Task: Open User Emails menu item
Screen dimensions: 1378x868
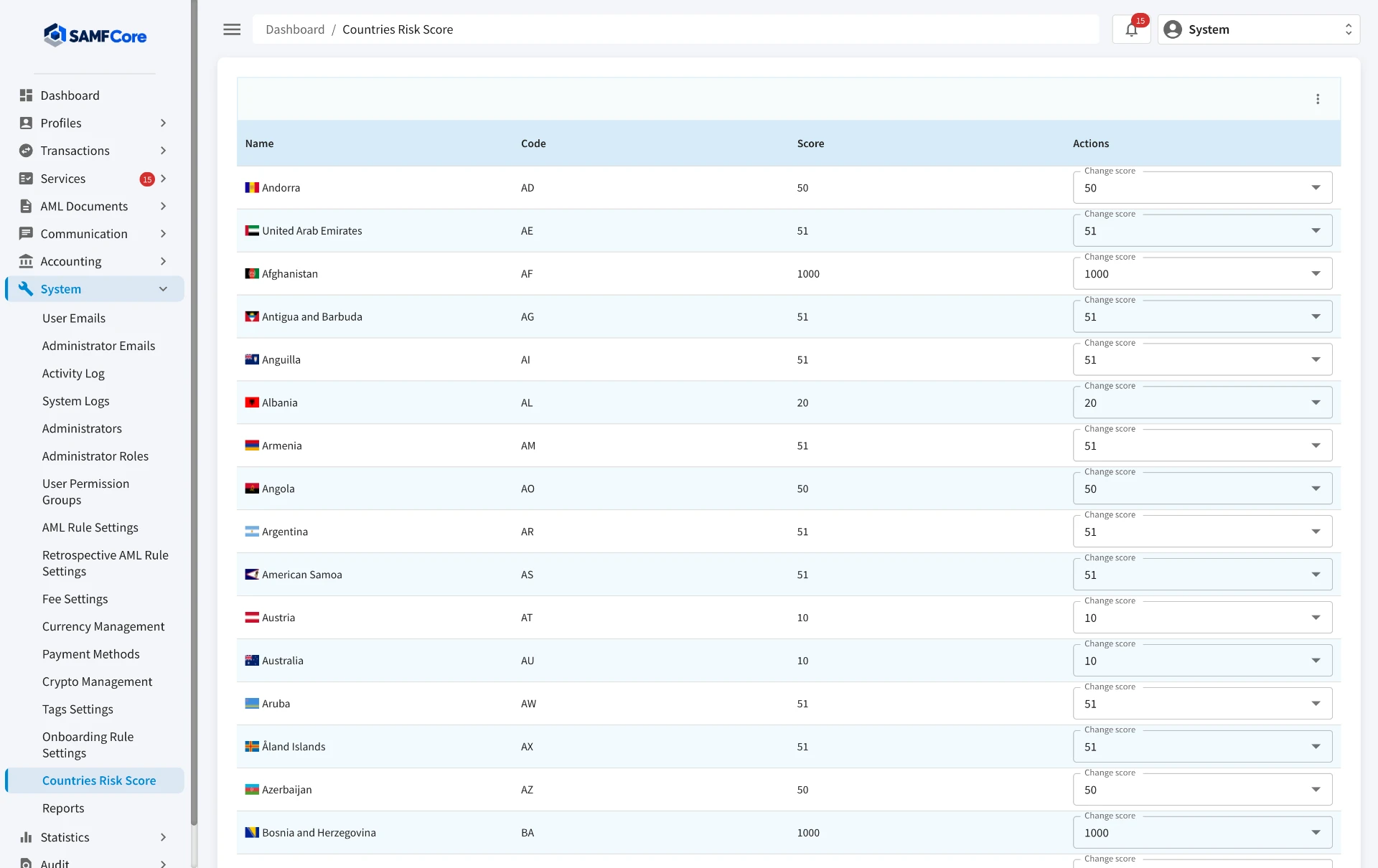Action: click(74, 319)
